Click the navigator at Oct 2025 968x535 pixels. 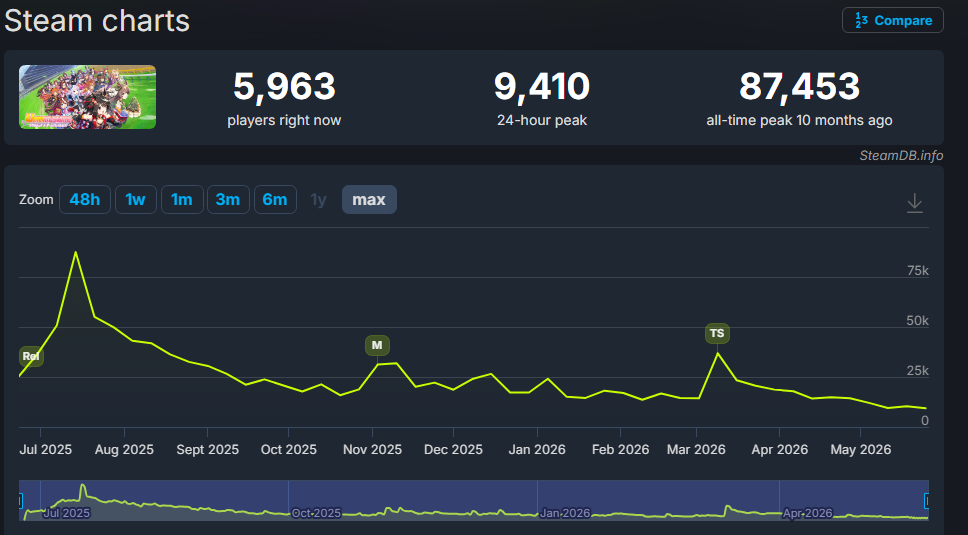[316, 513]
